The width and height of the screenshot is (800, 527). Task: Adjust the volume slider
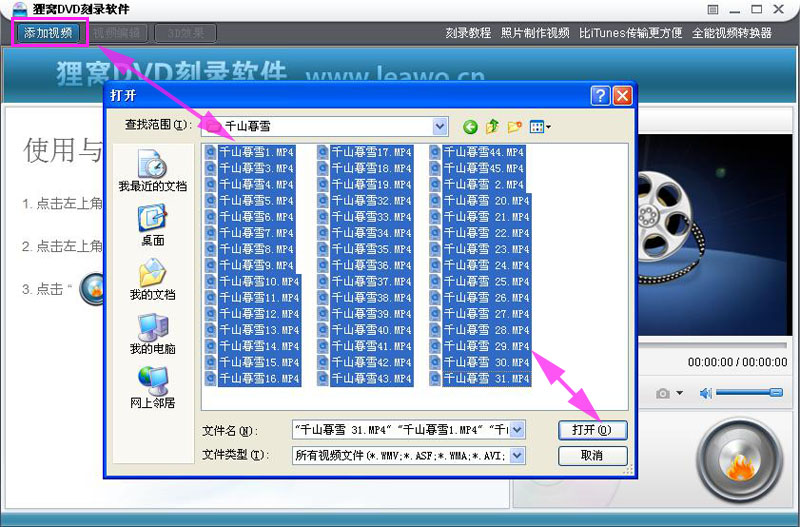pyautogui.click(x=749, y=392)
